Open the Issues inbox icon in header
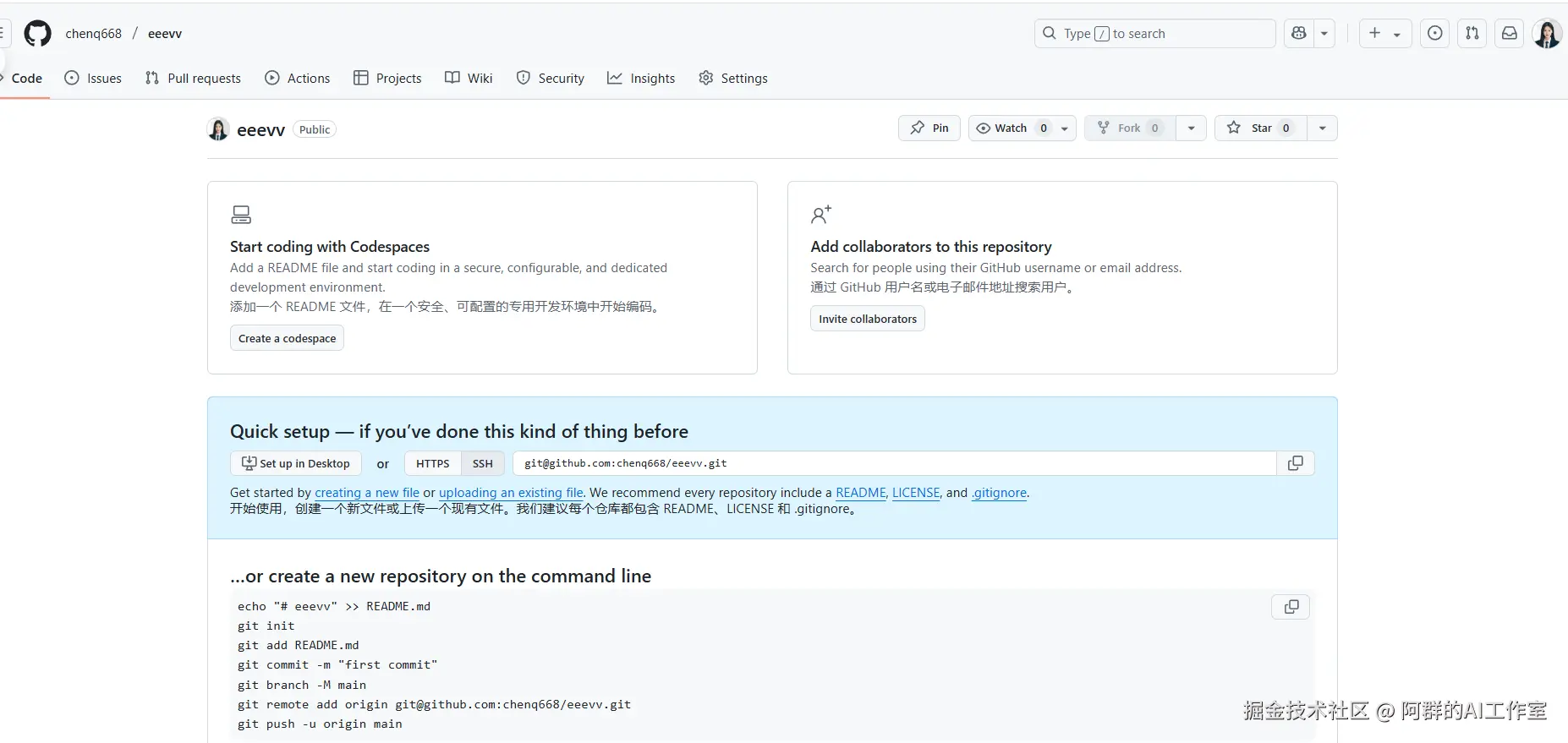This screenshot has width=1568, height=743. 1435,34
